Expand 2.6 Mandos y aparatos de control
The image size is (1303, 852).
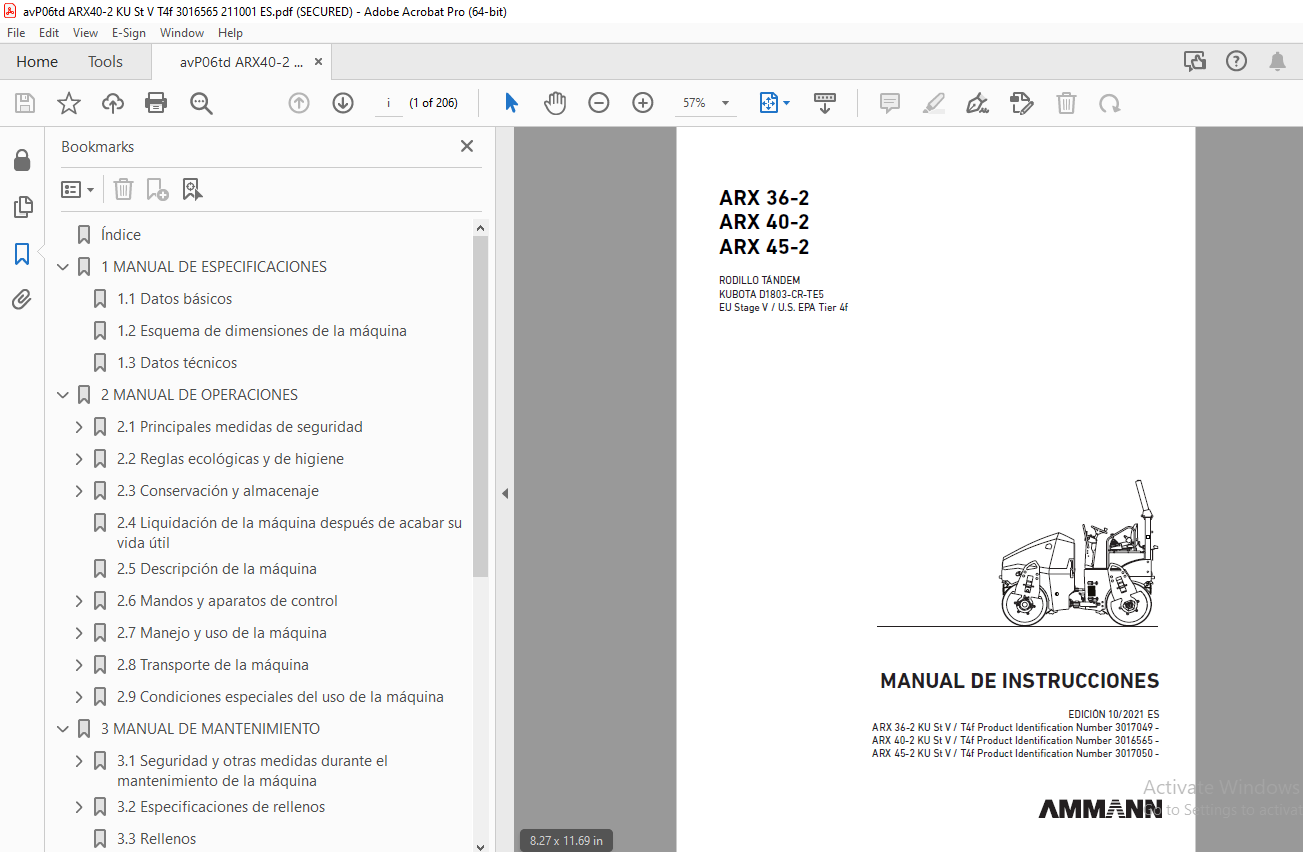coord(79,601)
